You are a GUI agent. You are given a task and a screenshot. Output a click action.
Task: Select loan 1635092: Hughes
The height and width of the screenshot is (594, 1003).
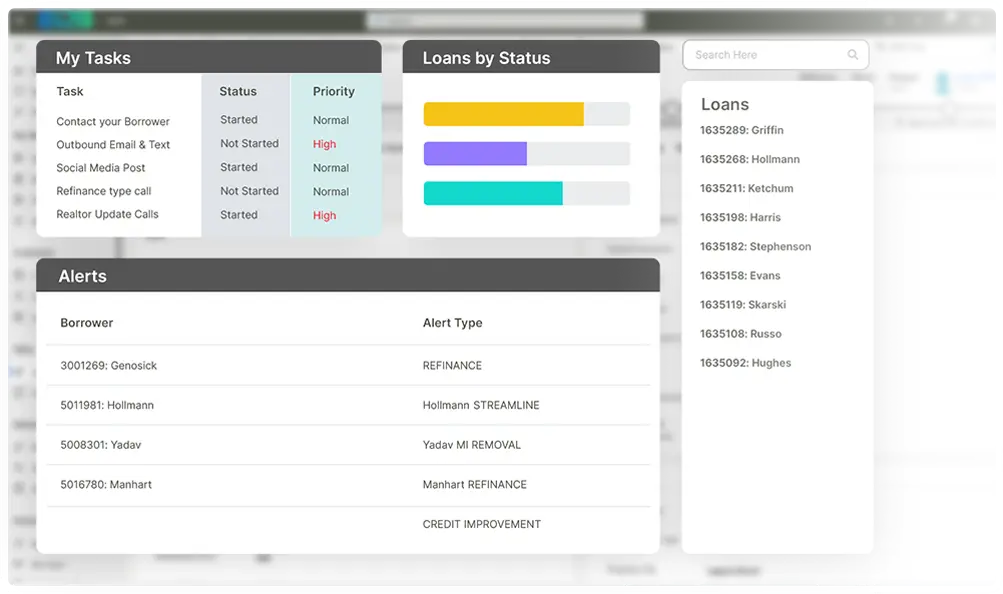[x=745, y=363]
